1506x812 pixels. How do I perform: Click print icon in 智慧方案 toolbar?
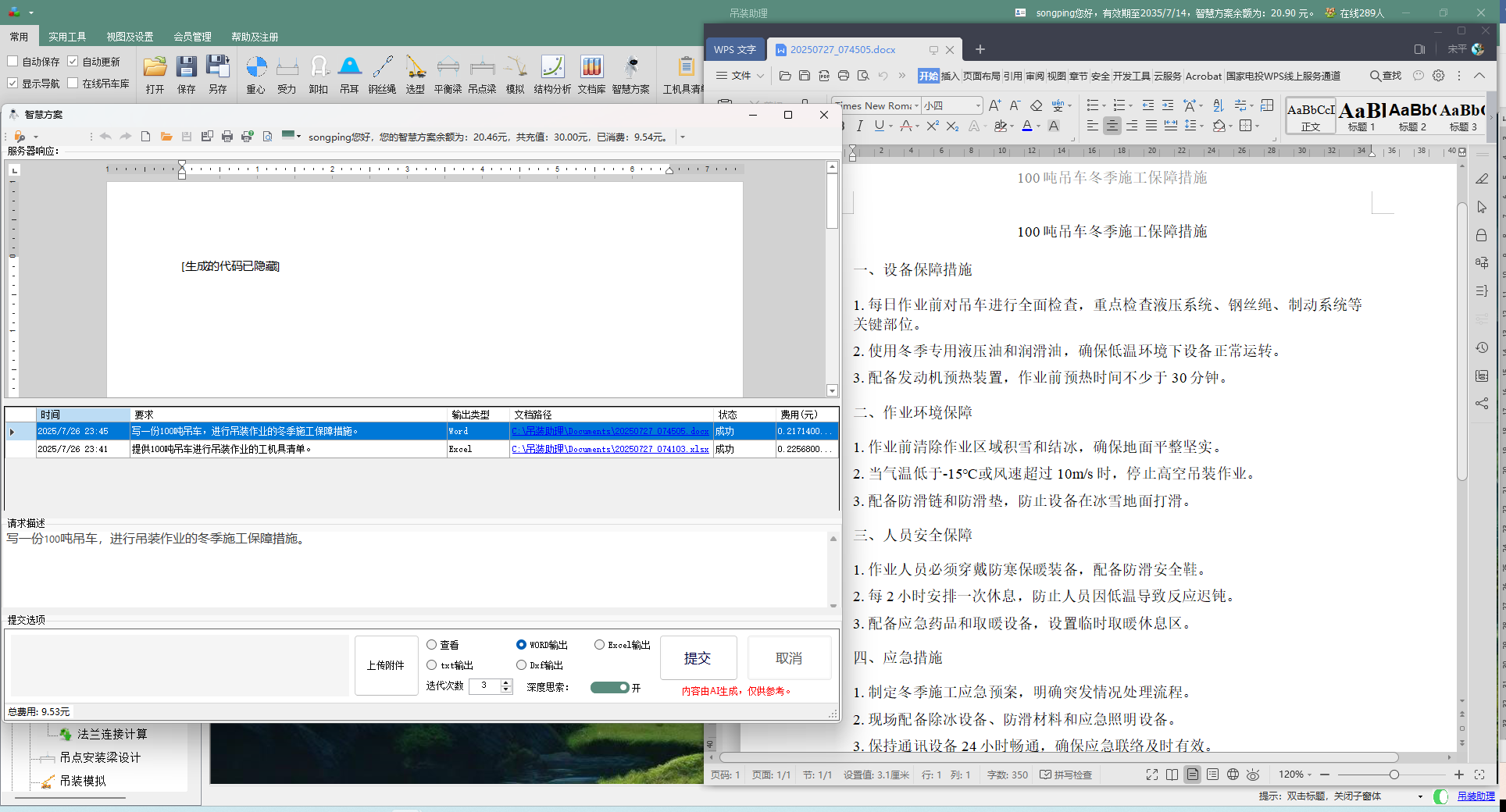(x=227, y=137)
